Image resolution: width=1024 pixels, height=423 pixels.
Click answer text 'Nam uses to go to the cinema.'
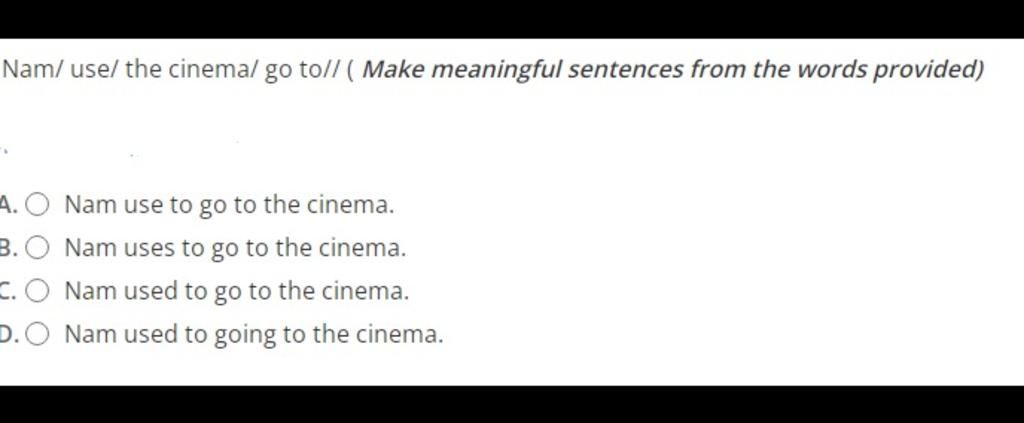236,249
